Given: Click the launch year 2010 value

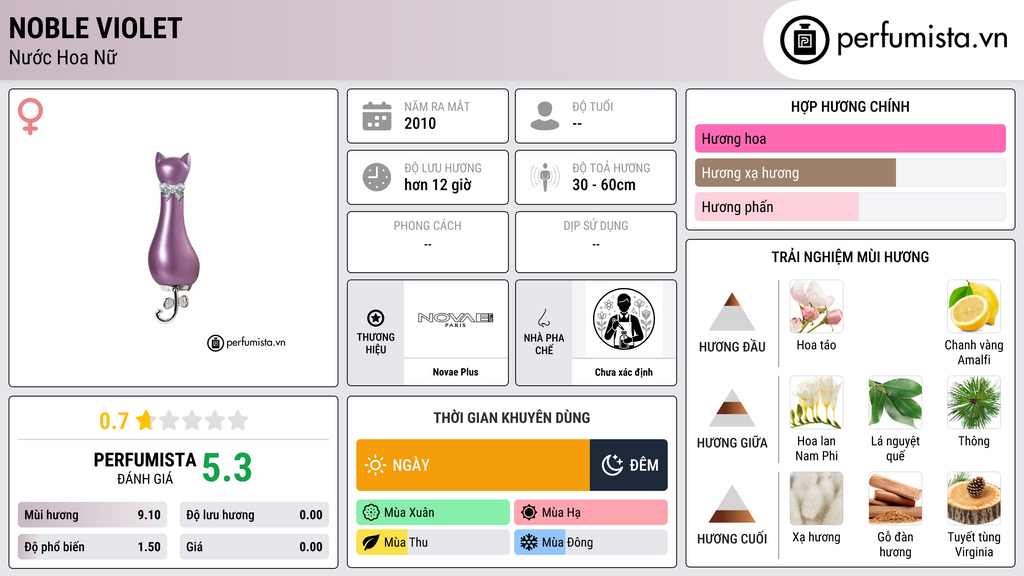Looking at the screenshot, I should tap(420, 123).
